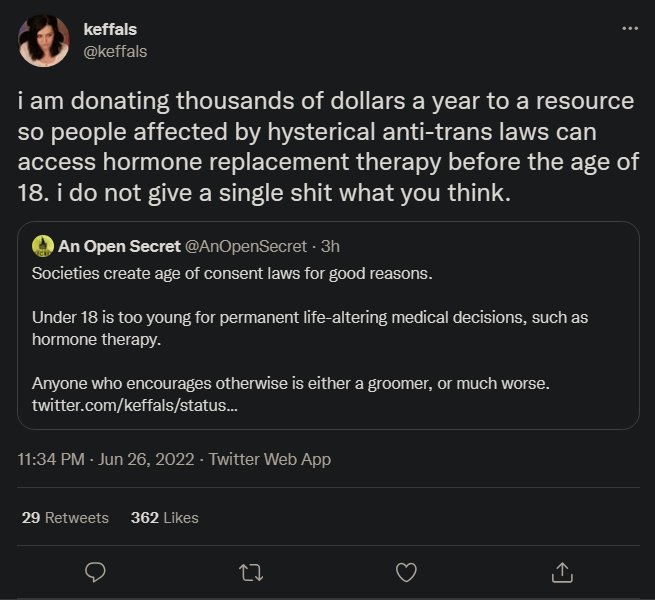
Task: Click the share upload icon
Action: click(562, 572)
